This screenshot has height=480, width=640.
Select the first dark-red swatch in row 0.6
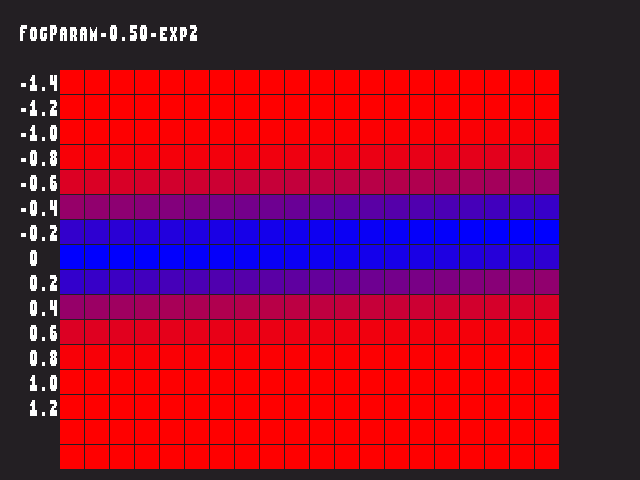click(72, 332)
